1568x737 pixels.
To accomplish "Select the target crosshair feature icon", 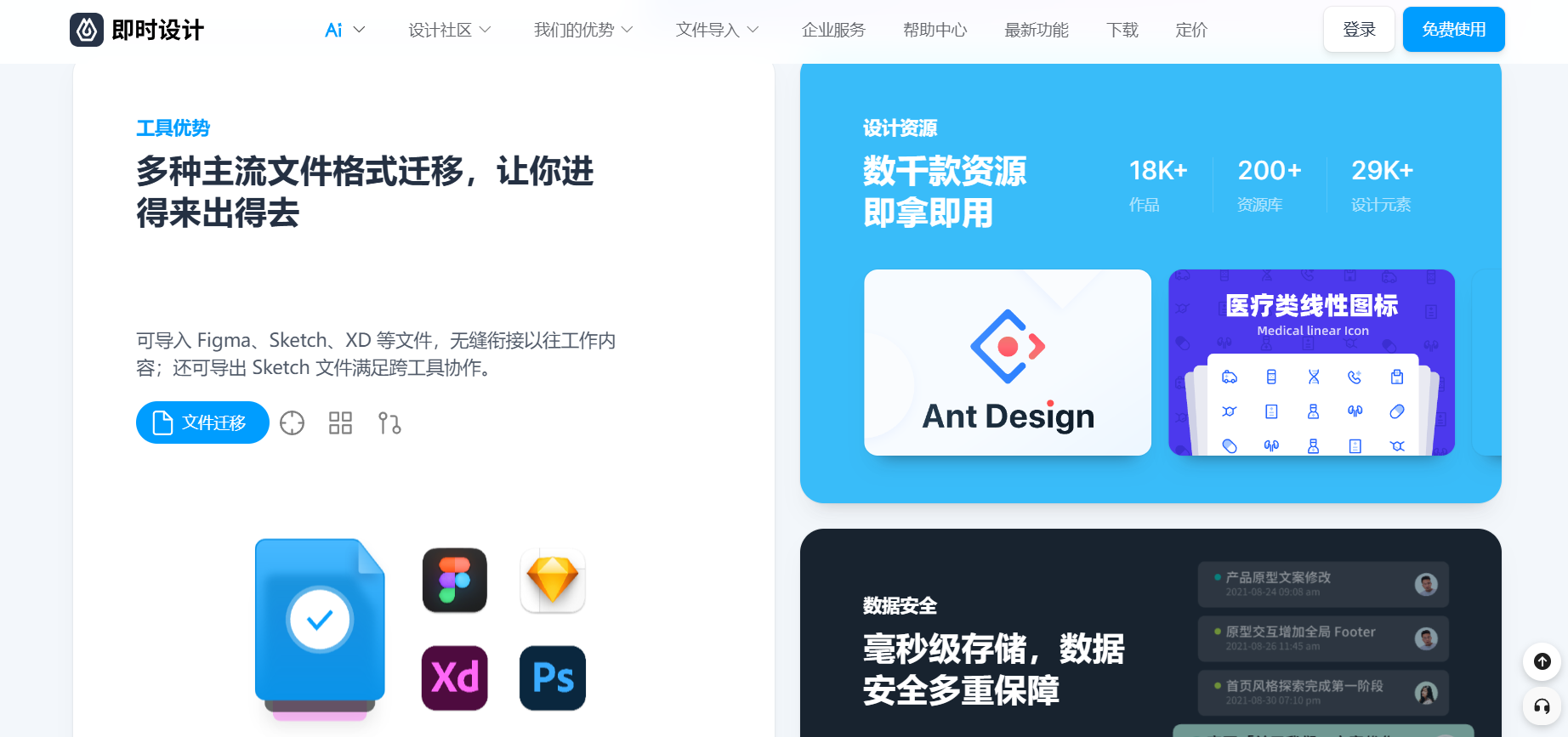I will point(292,422).
